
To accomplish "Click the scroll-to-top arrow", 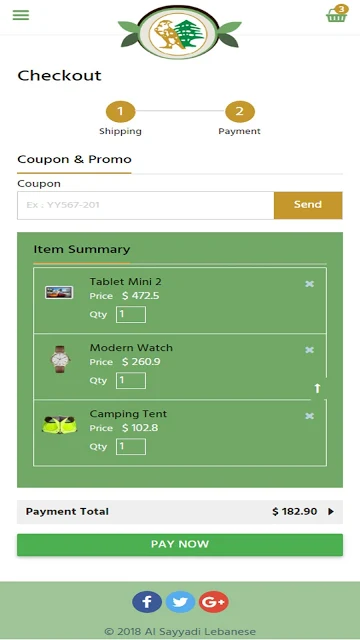I will tap(318, 388).
